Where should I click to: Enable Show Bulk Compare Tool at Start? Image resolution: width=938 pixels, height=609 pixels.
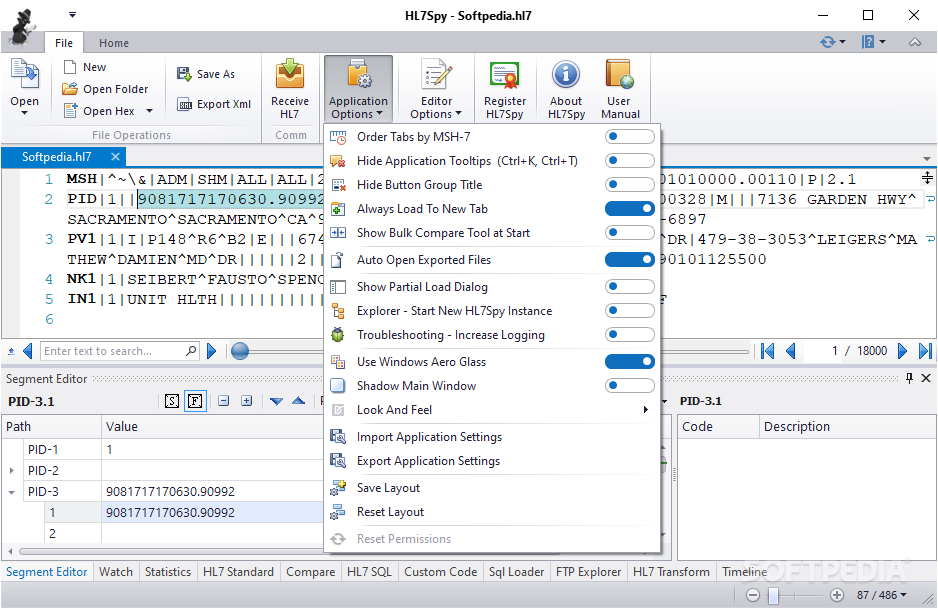click(x=629, y=232)
